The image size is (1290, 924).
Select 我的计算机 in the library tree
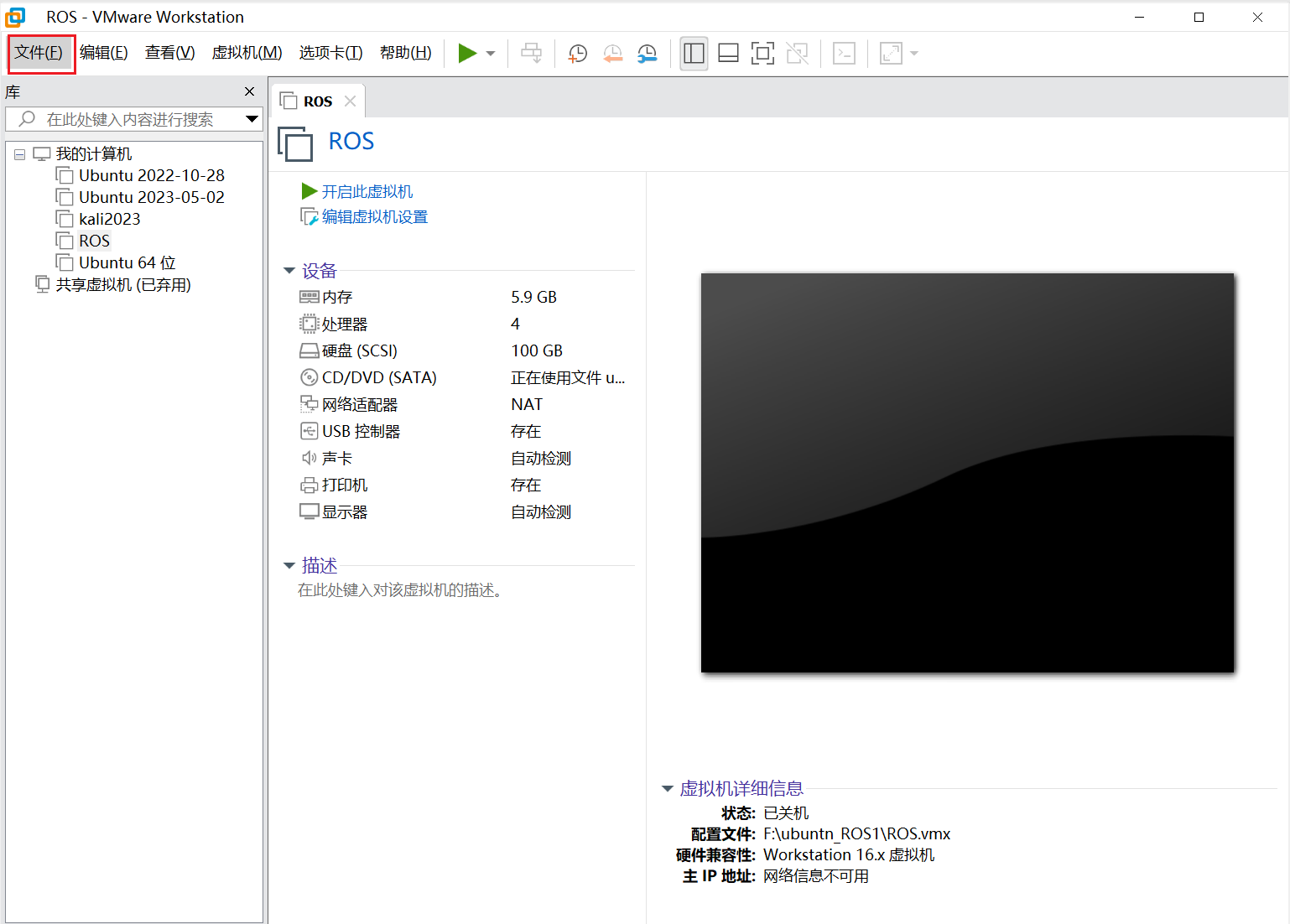tap(94, 154)
